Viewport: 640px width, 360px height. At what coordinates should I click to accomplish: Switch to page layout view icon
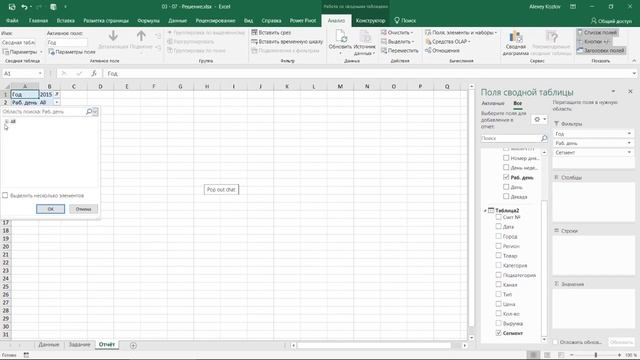pyautogui.click(x=547, y=355)
